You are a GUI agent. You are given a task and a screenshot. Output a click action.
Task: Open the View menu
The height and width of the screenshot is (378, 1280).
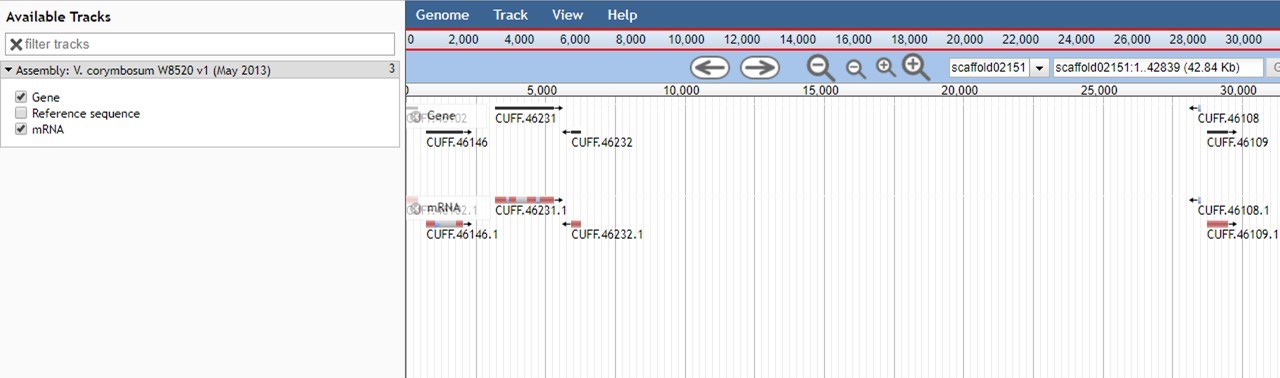(x=567, y=15)
